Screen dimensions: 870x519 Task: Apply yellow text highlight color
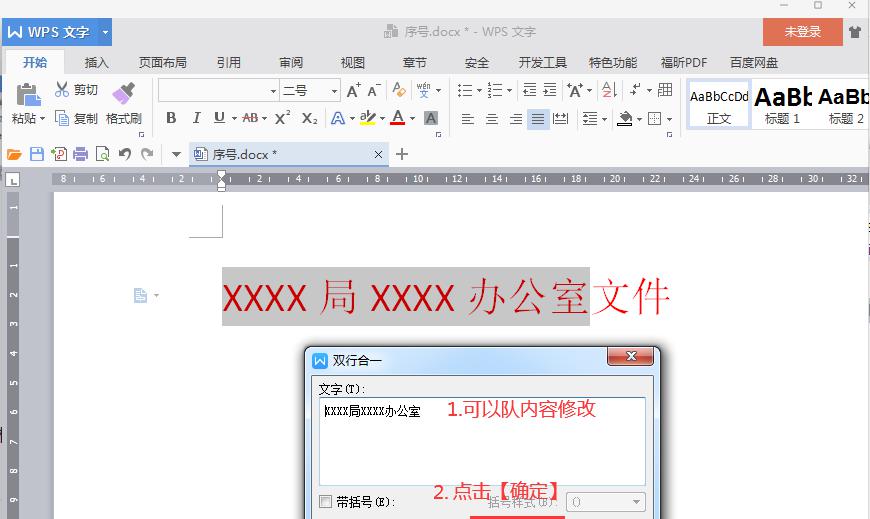coord(367,118)
